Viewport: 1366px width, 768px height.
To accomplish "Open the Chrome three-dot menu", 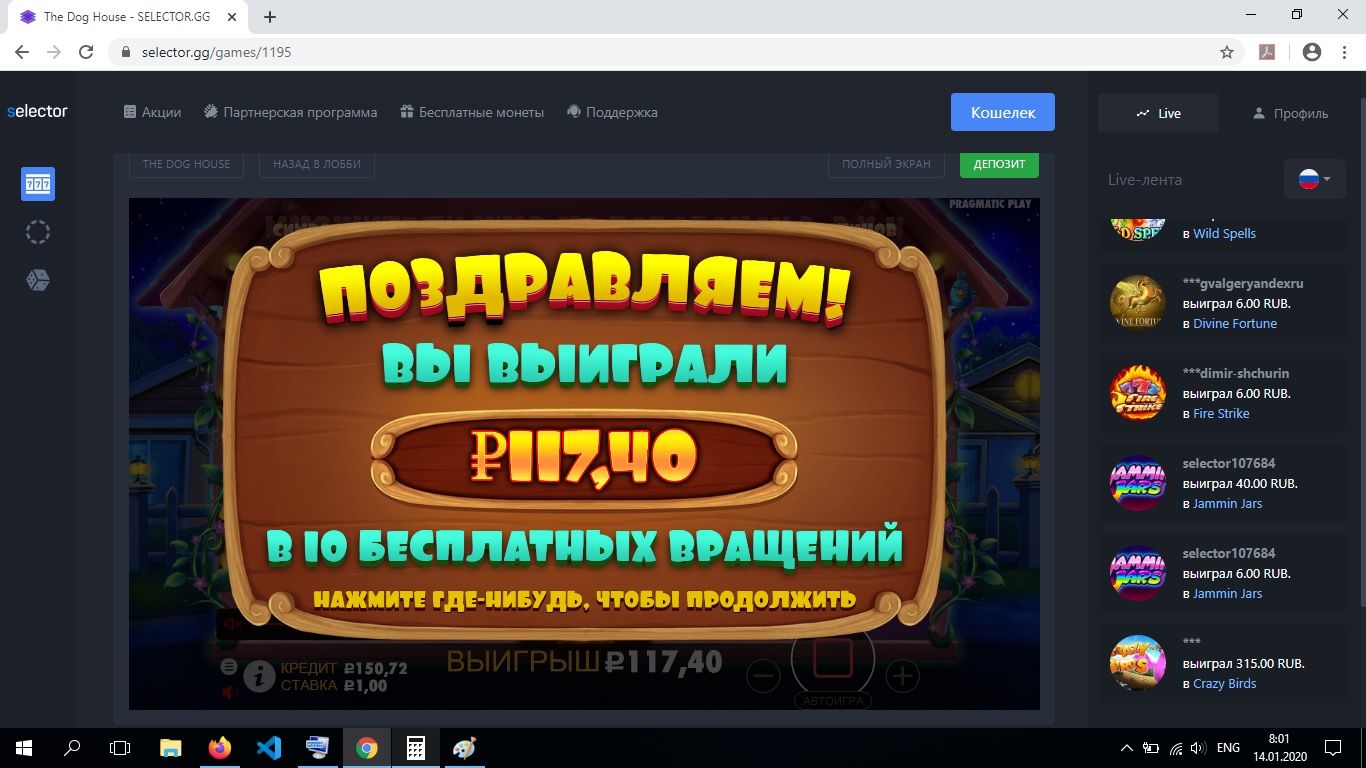I will click(1345, 52).
